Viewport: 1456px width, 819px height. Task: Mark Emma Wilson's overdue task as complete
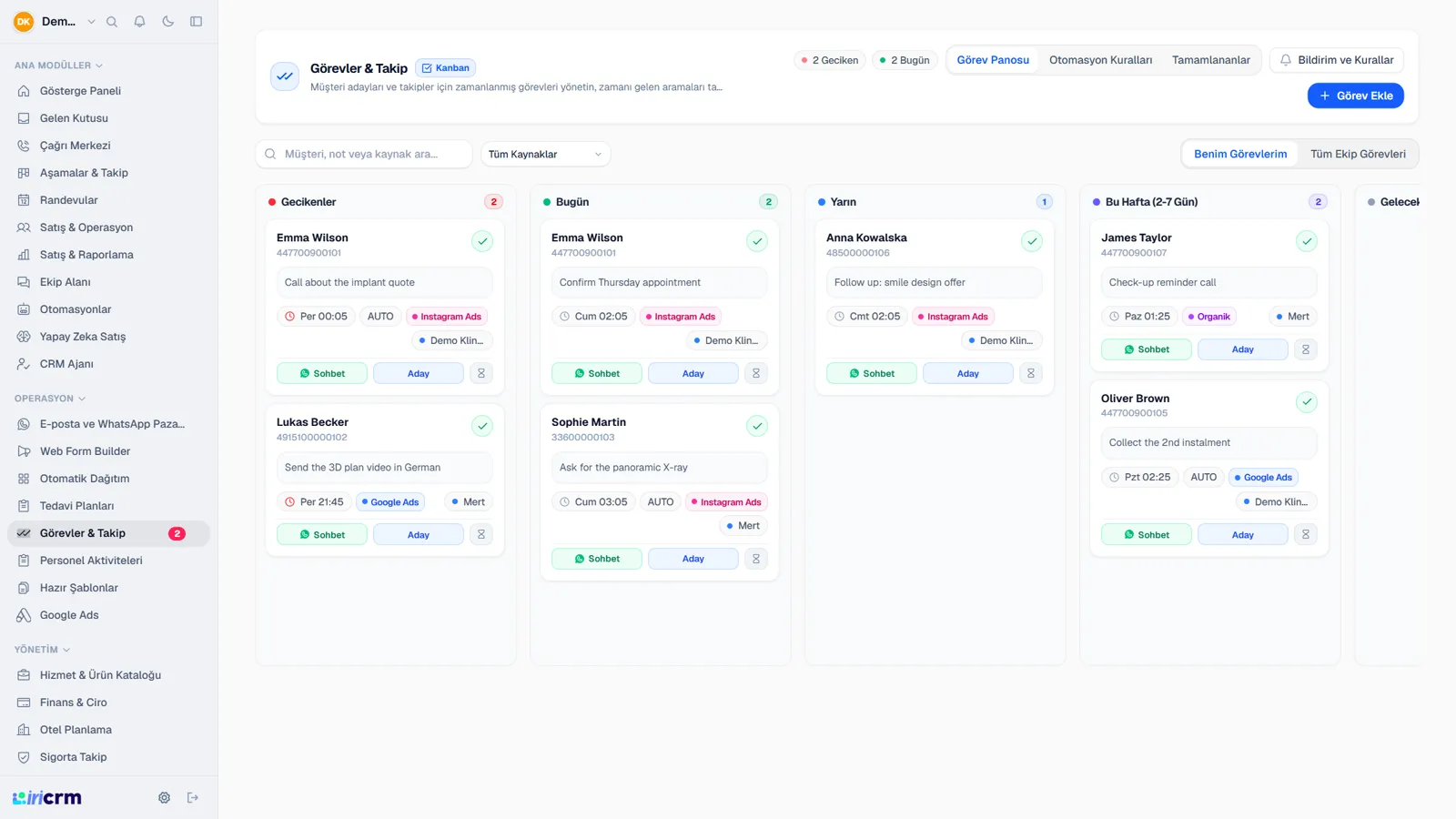482,241
